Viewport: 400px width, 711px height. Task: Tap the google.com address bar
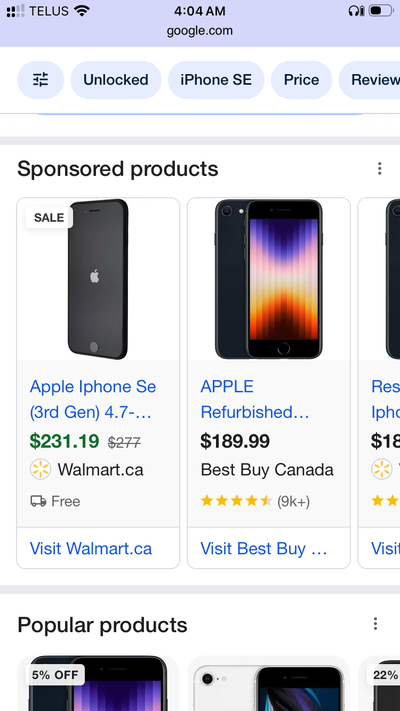coord(200,31)
